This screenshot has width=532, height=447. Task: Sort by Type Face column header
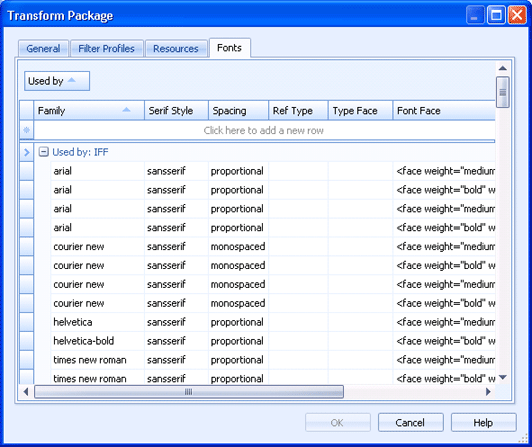pos(361,110)
